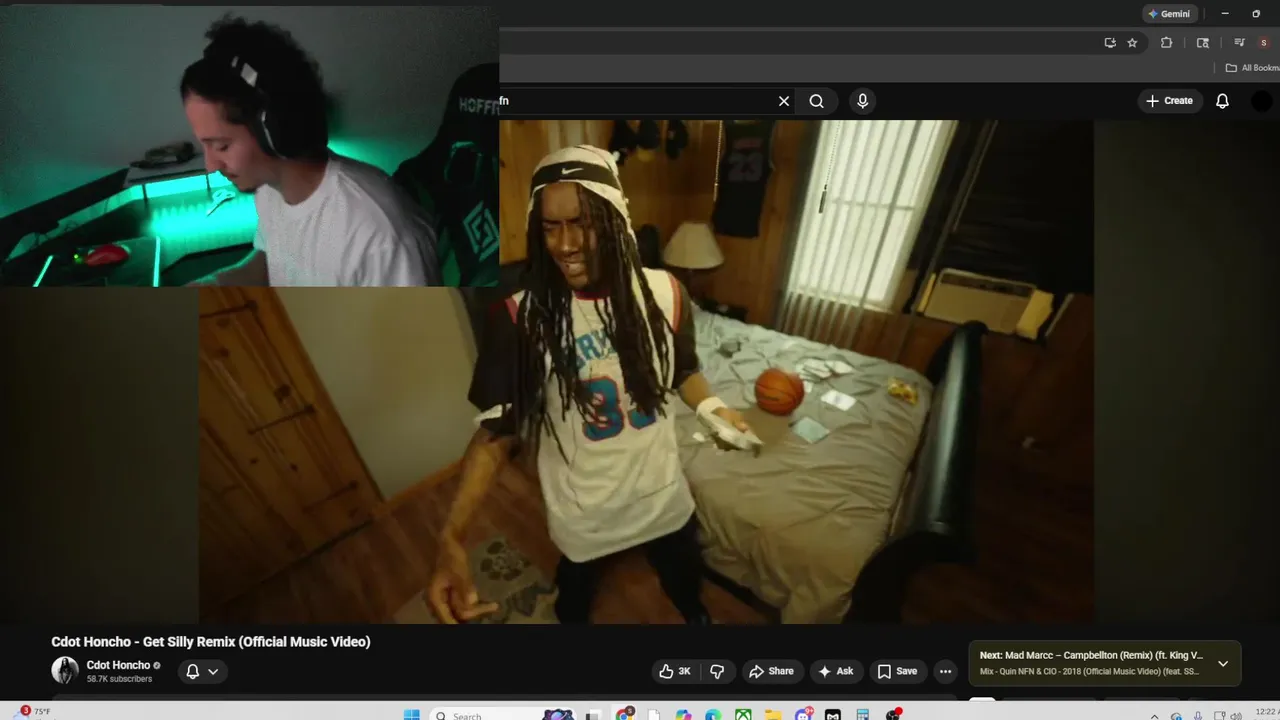Open Copilot from taskbar
The image size is (1280, 720).
tap(683, 715)
